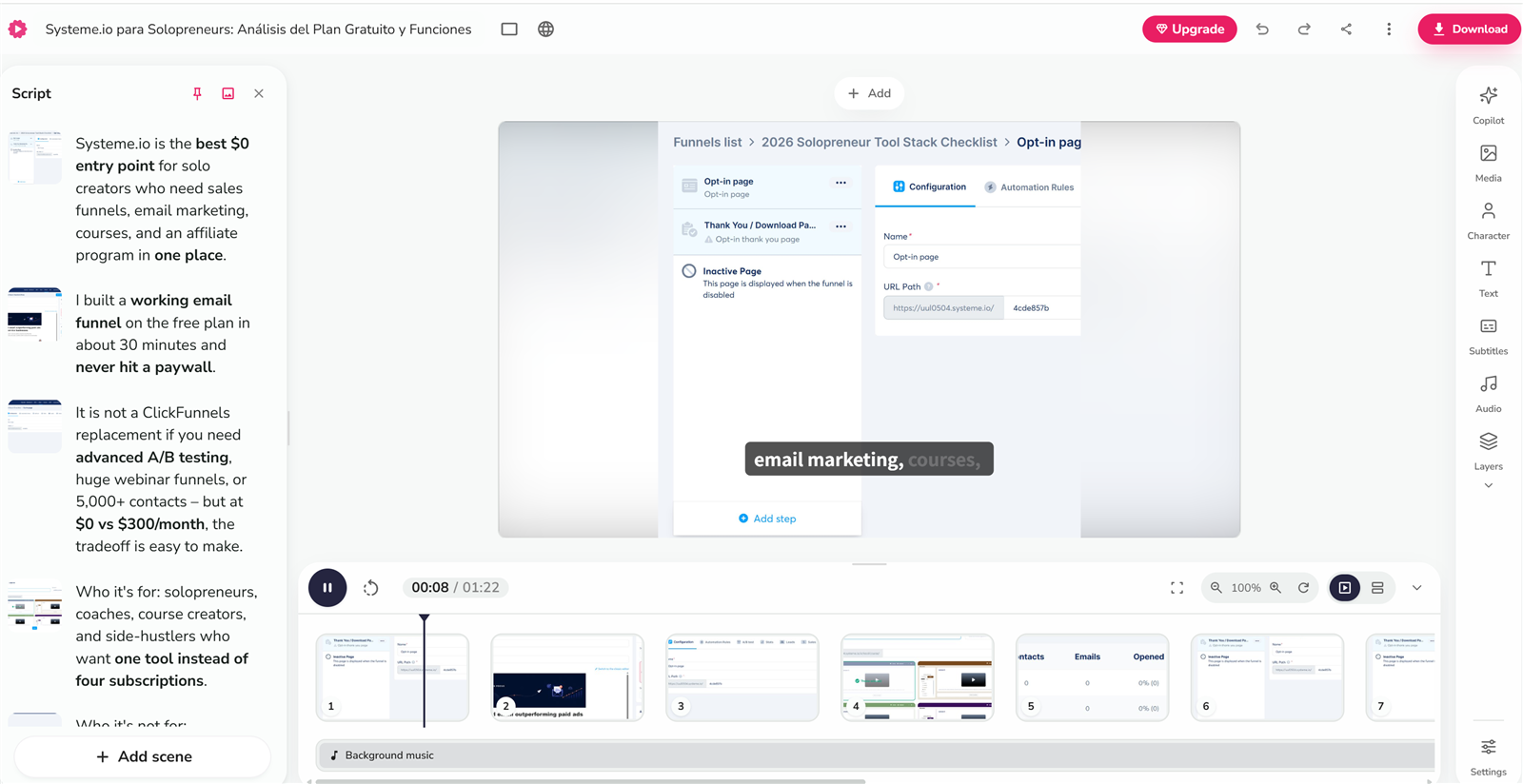Click the Upgrade button

pyautogui.click(x=1189, y=29)
